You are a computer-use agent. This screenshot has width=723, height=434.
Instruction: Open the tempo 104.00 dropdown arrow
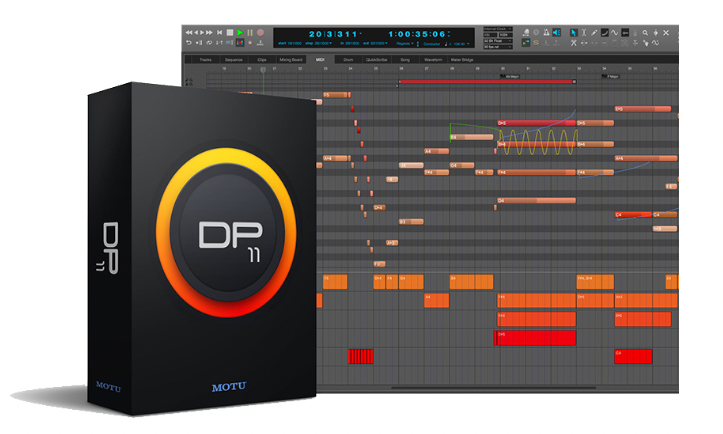click(x=468, y=44)
